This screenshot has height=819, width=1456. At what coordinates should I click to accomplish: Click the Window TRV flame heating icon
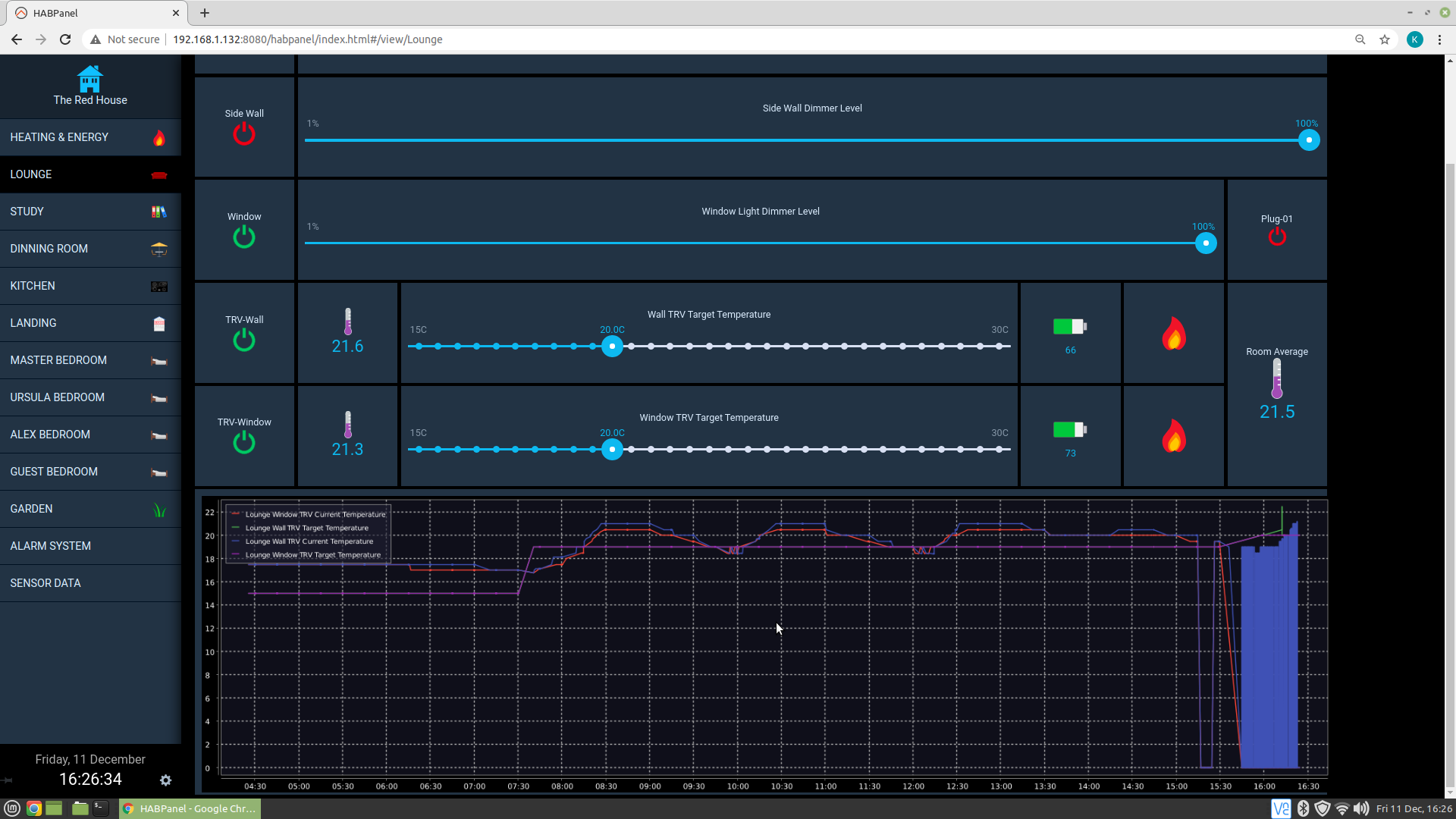(x=1173, y=436)
